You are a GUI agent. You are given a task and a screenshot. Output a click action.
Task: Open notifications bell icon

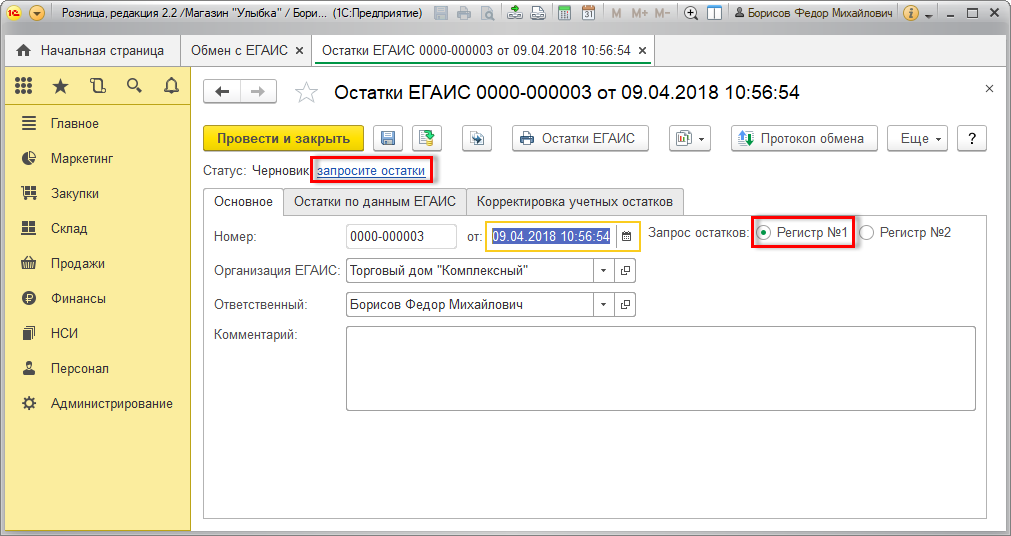click(x=172, y=85)
